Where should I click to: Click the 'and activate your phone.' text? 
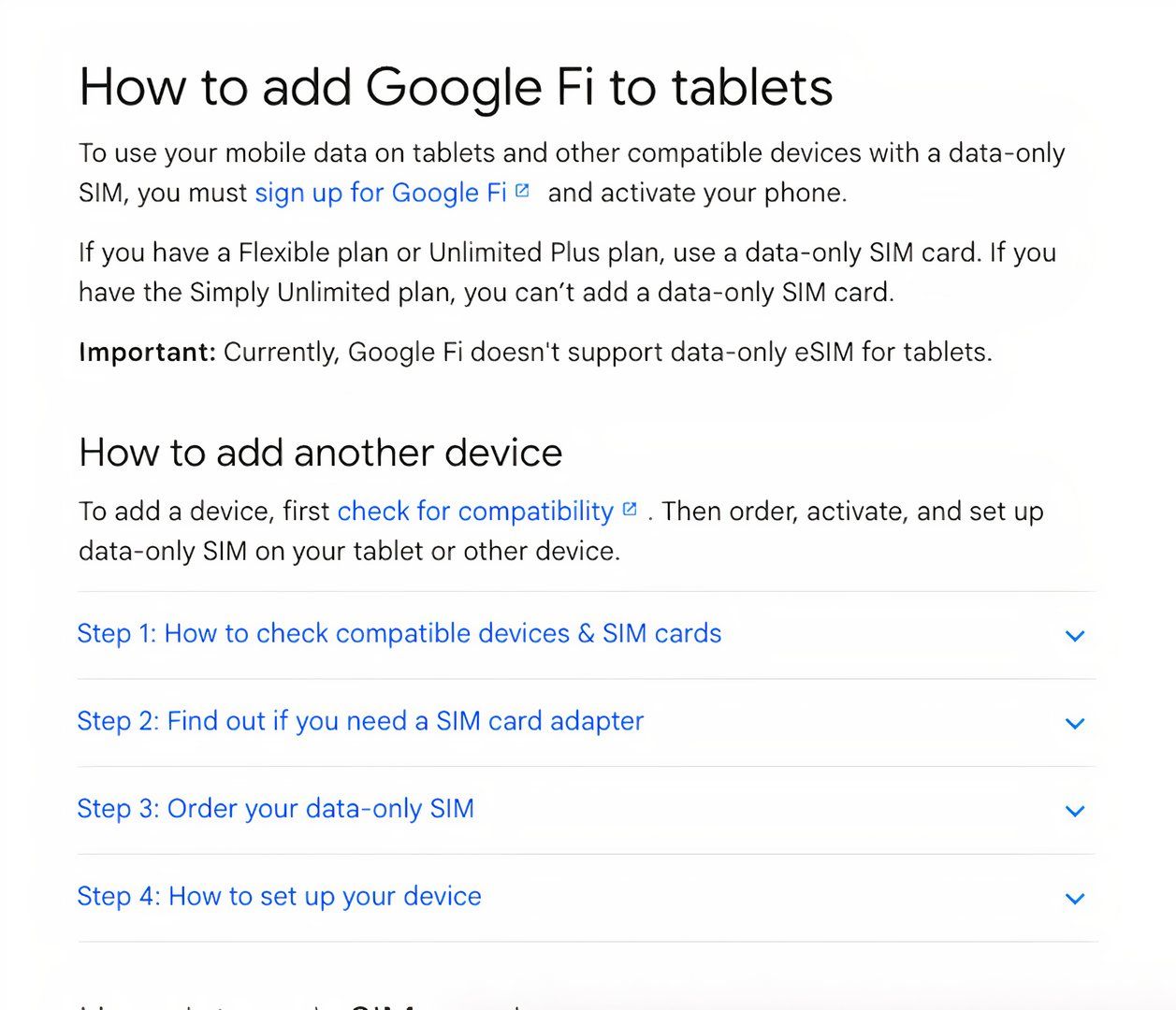[x=697, y=193]
